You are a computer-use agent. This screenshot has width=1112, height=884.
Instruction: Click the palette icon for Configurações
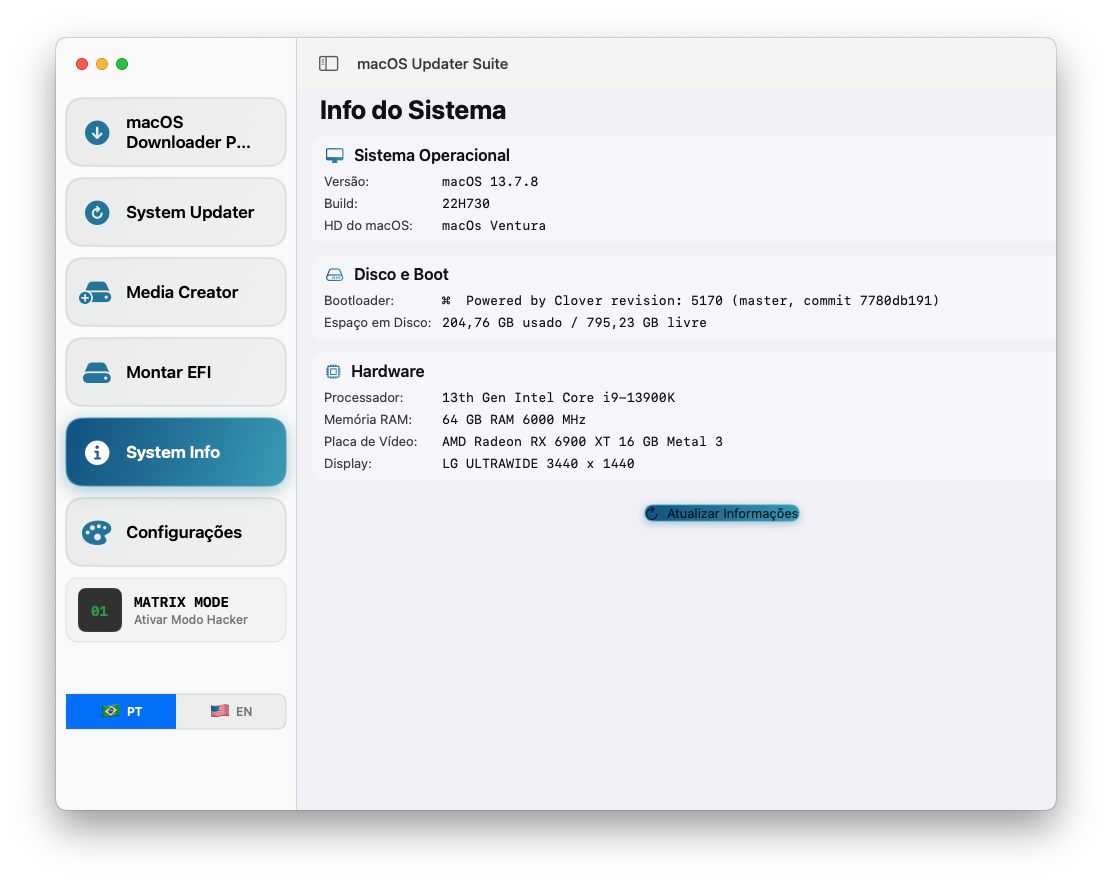pyautogui.click(x=96, y=532)
